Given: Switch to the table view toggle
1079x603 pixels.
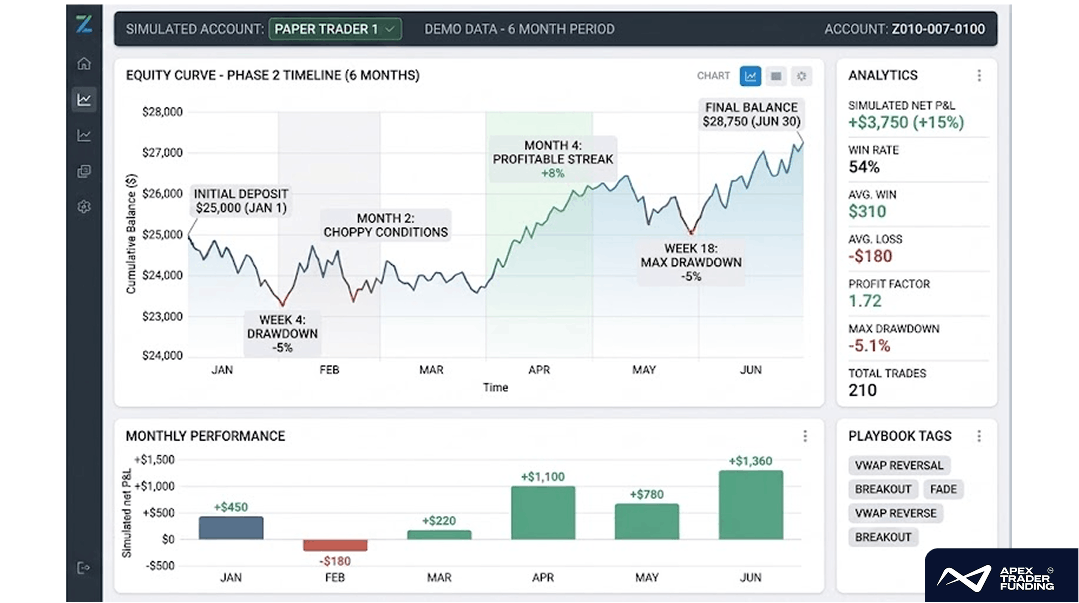Looking at the screenshot, I should click(776, 76).
